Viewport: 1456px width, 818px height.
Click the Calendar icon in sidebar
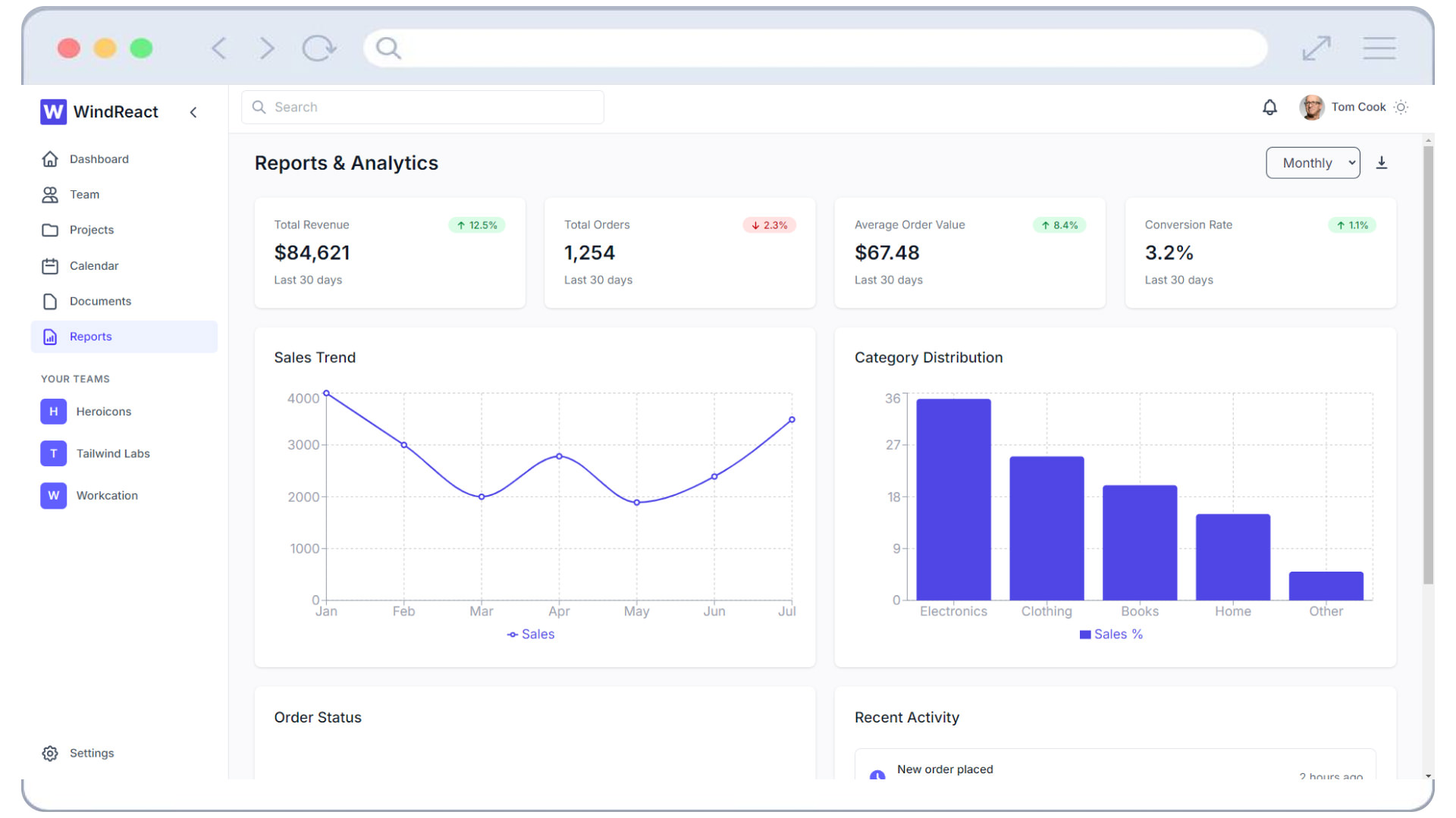[x=50, y=266]
